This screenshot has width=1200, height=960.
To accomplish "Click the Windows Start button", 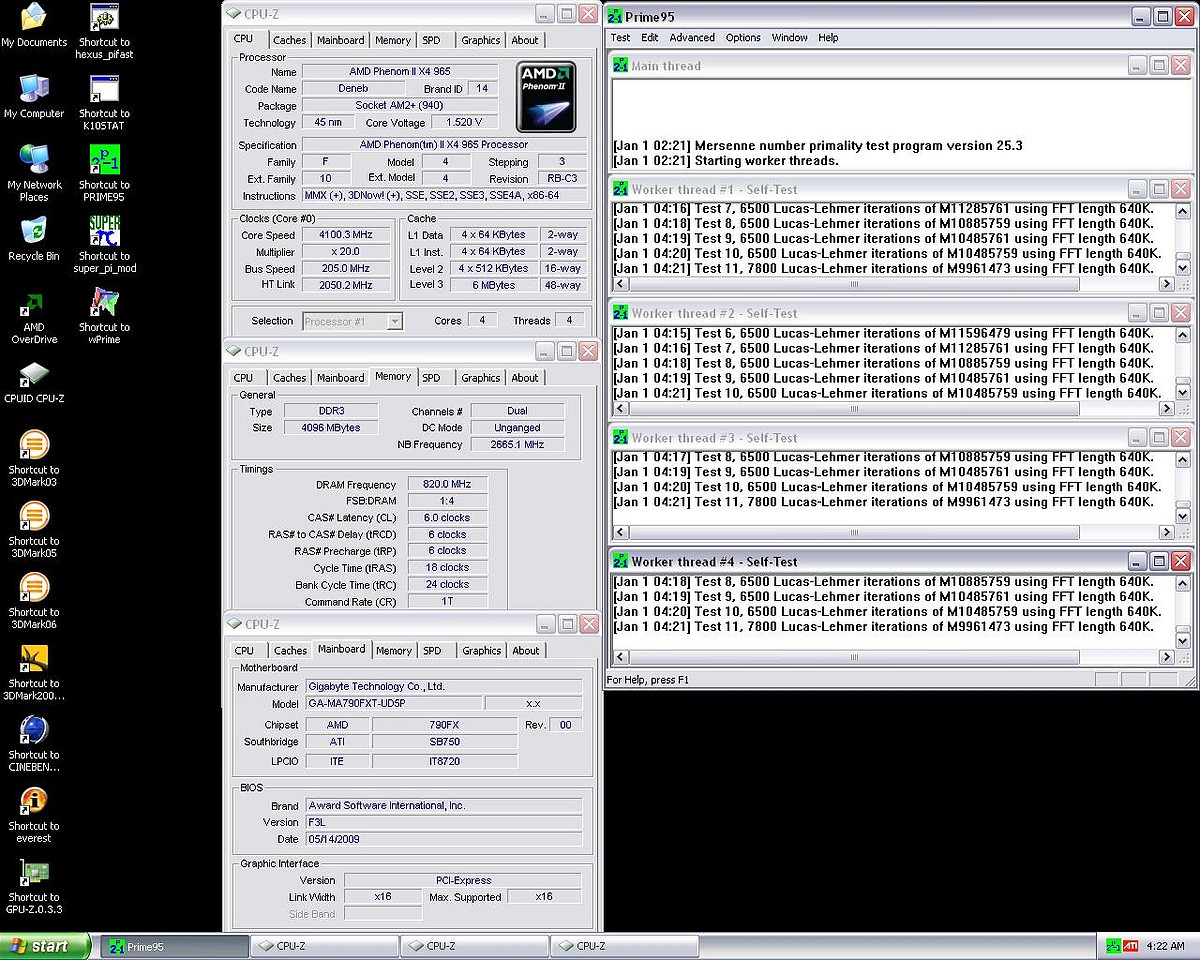I will point(45,946).
